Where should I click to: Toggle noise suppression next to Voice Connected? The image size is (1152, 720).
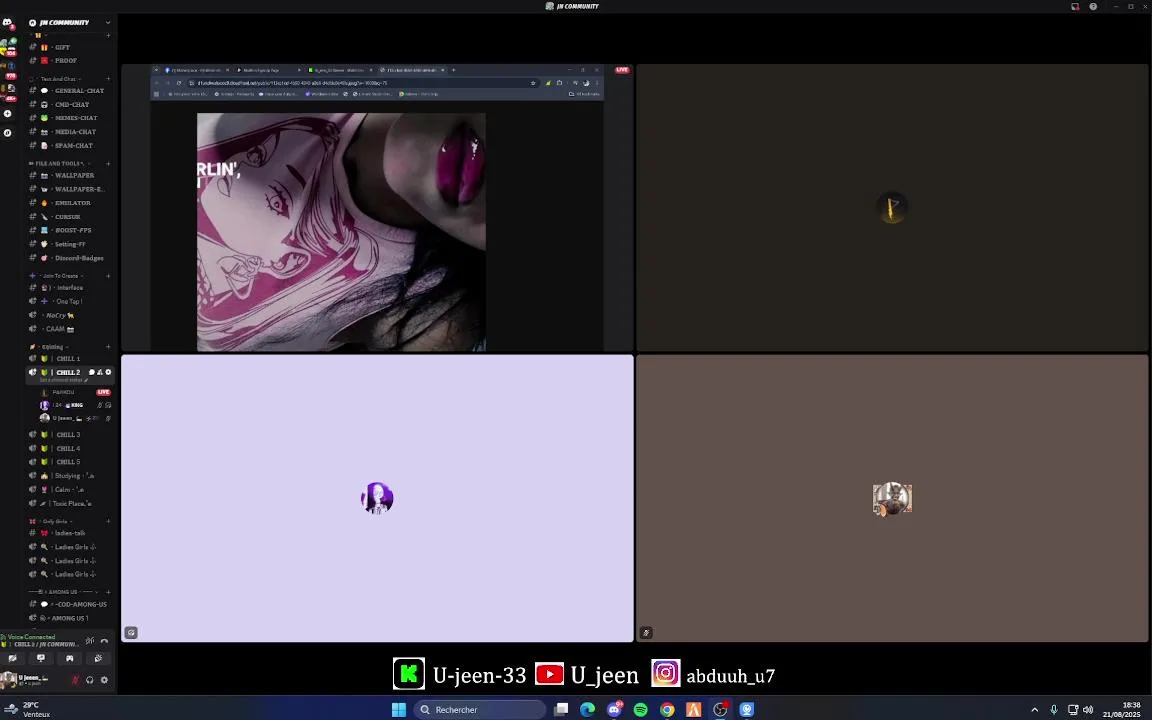click(90, 641)
